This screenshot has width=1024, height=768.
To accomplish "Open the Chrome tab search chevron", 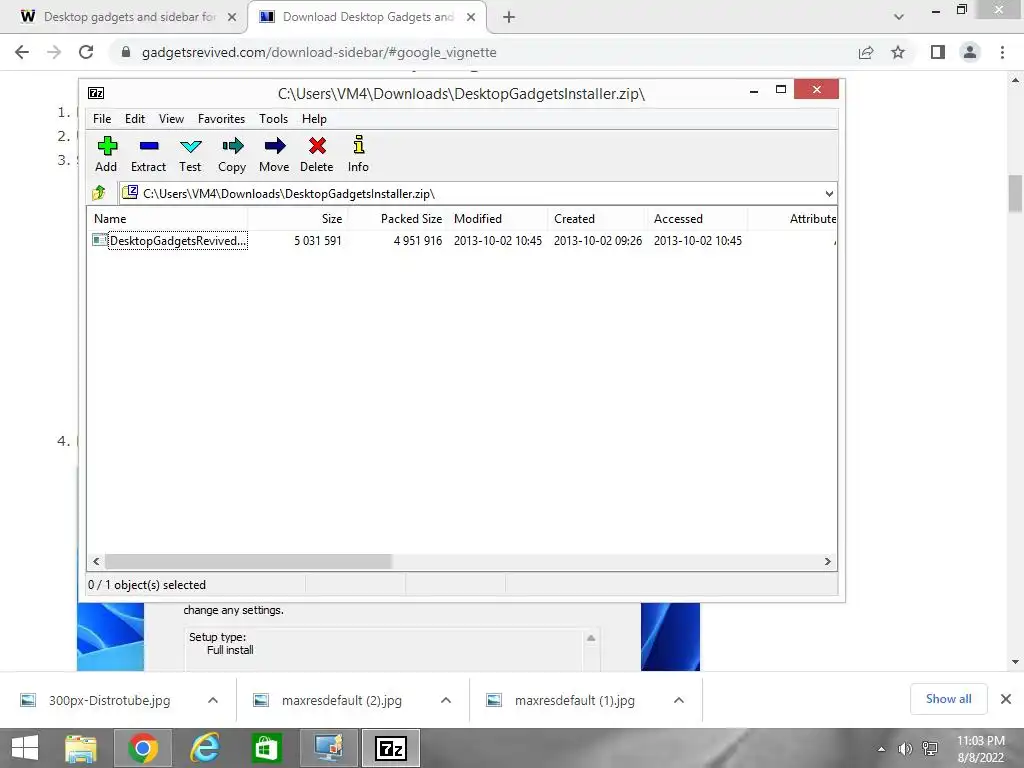I will pyautogui.click(x=899, y=18).
